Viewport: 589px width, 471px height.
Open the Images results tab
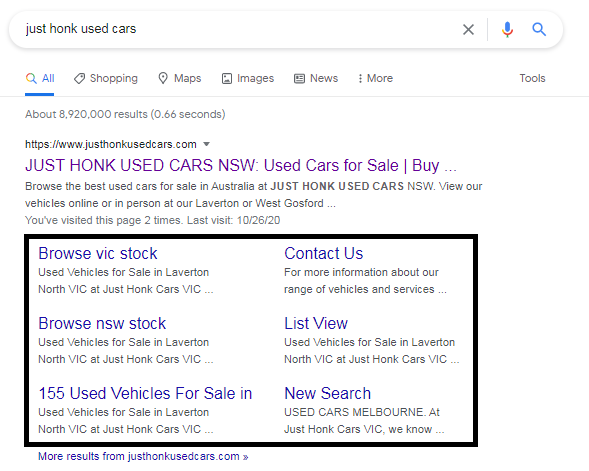248,78
